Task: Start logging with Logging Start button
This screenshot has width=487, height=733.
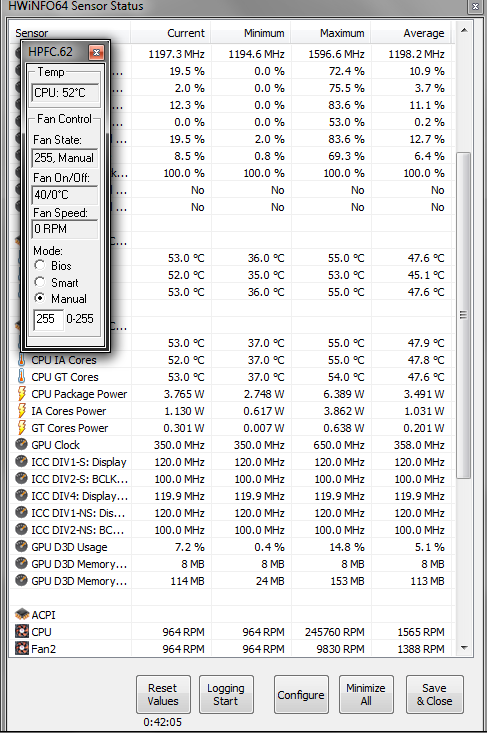Action: 226,694
